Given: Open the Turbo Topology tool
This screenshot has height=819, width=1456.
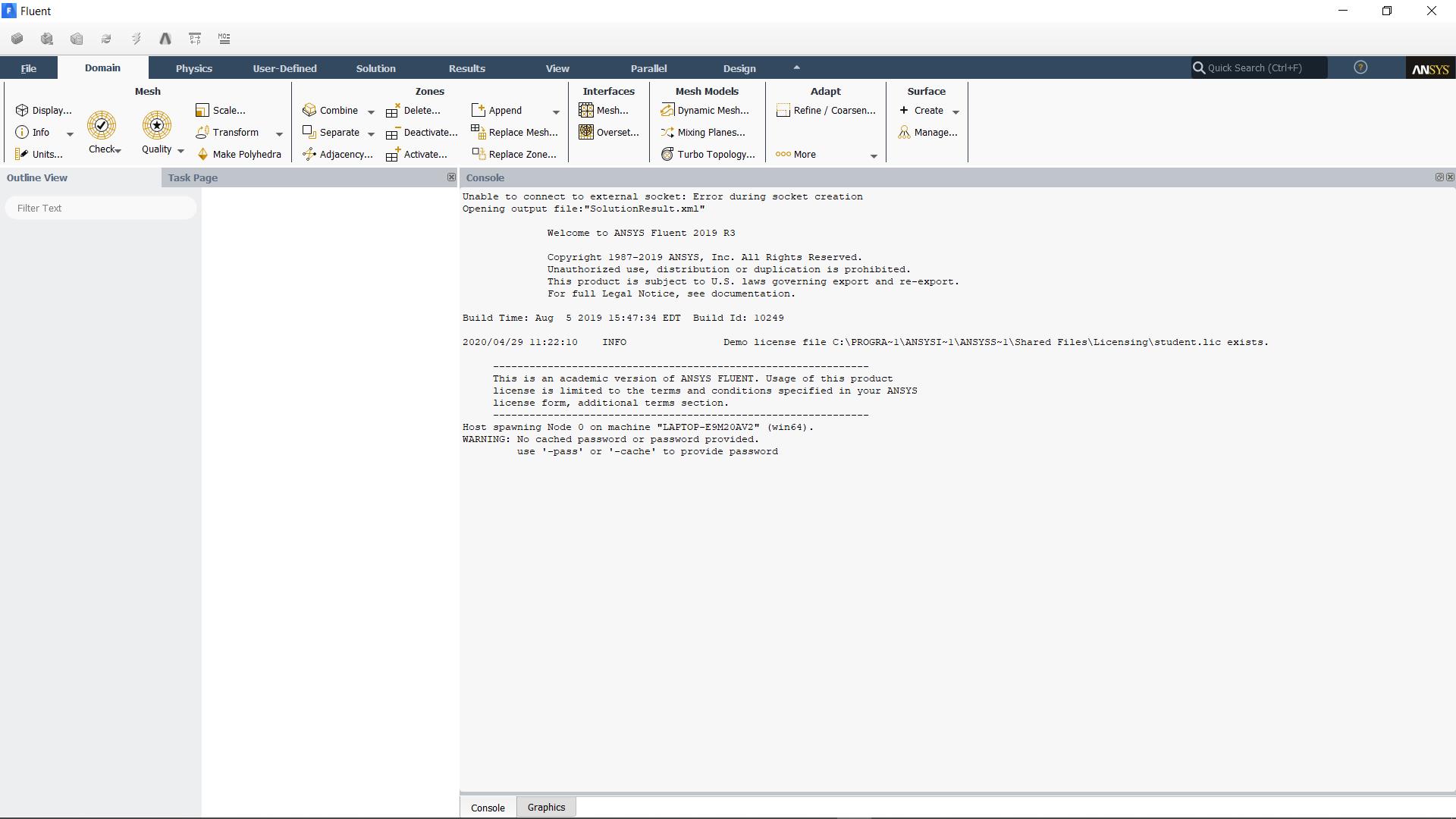Looking at the screenshot, I should [x=708, y=154].
